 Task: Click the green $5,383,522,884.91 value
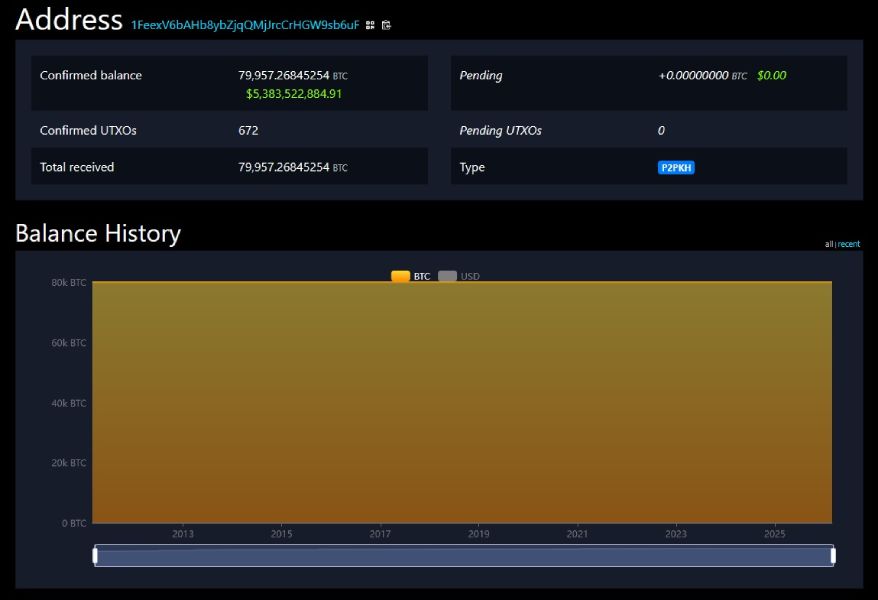pos(294,94)
